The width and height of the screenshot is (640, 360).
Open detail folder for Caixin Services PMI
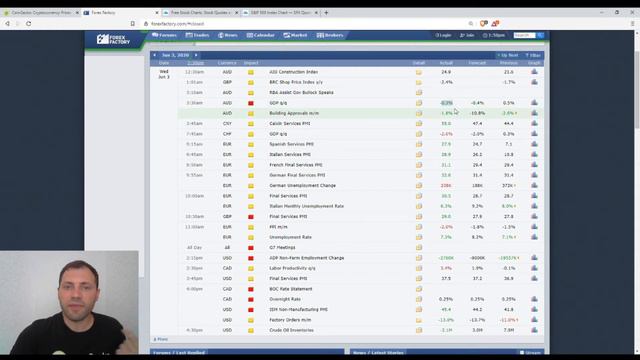(x=419, y=124)
